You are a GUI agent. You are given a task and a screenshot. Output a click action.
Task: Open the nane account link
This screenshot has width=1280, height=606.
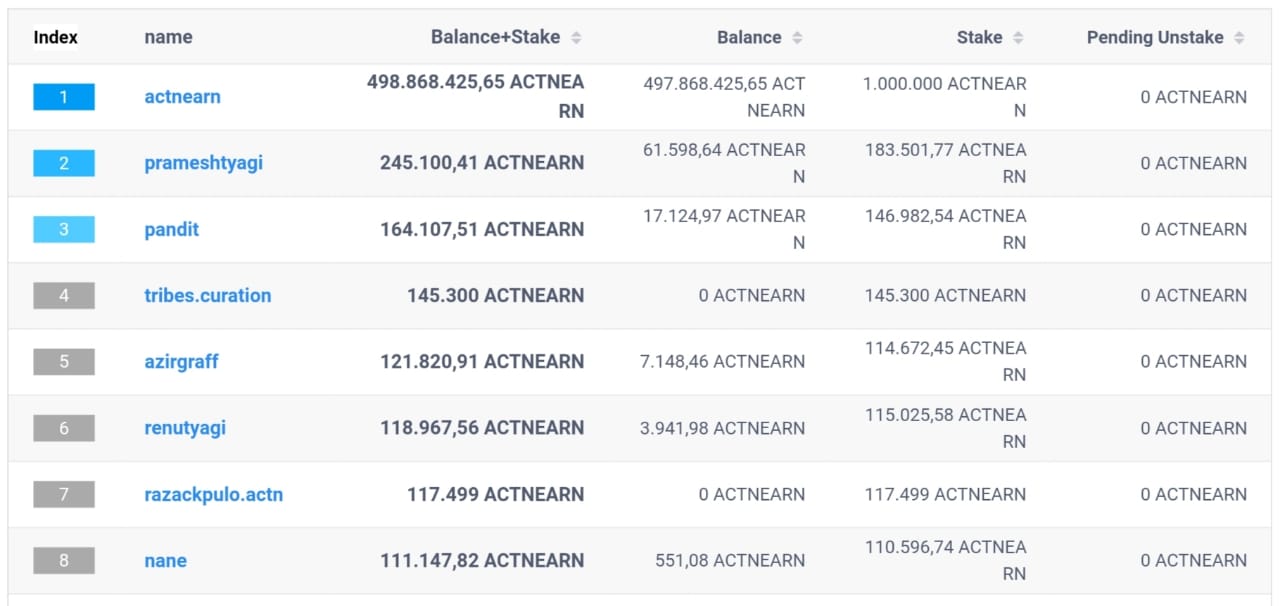165,560
